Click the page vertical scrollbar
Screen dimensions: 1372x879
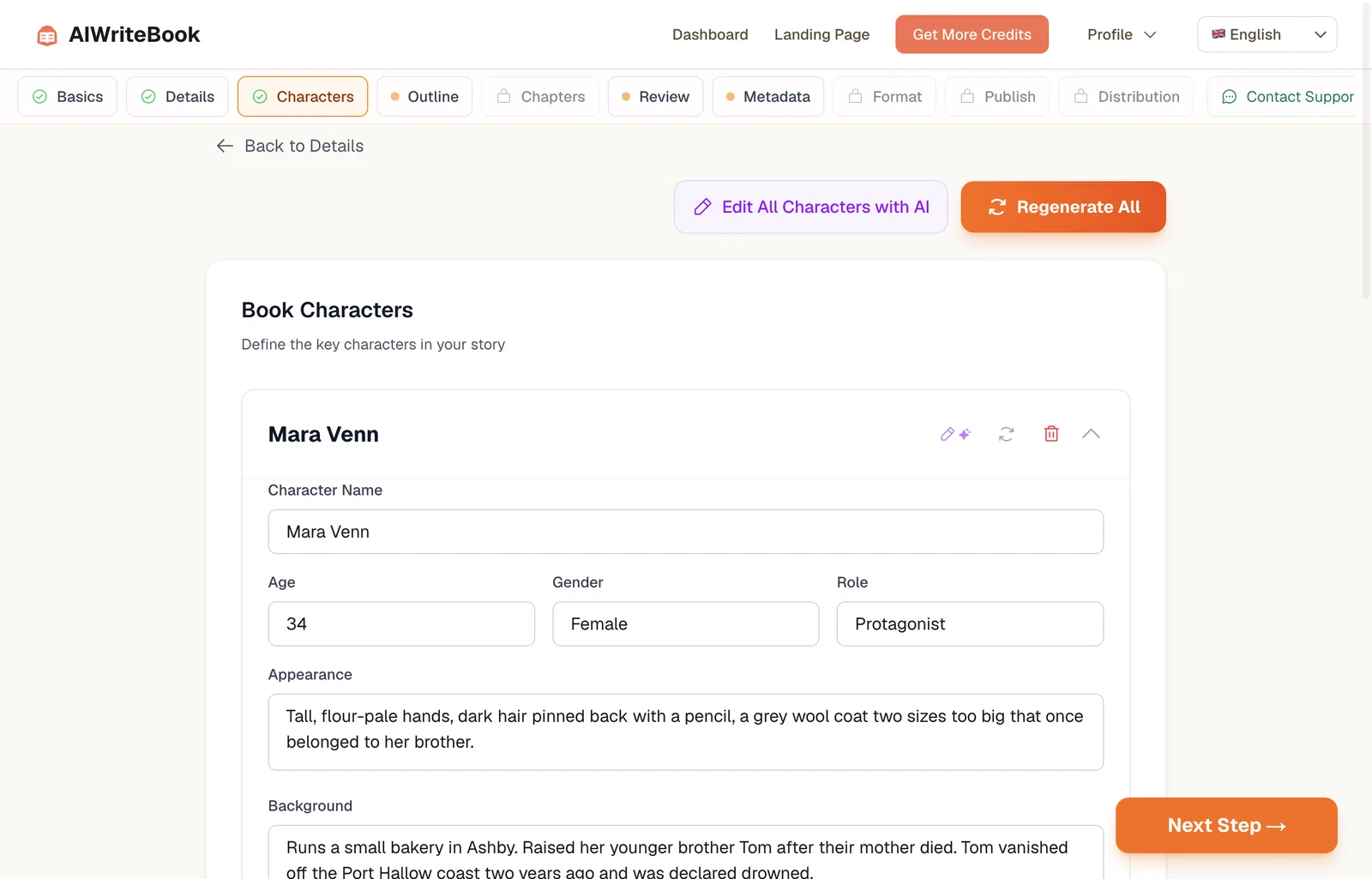(x=1366, y=150)
